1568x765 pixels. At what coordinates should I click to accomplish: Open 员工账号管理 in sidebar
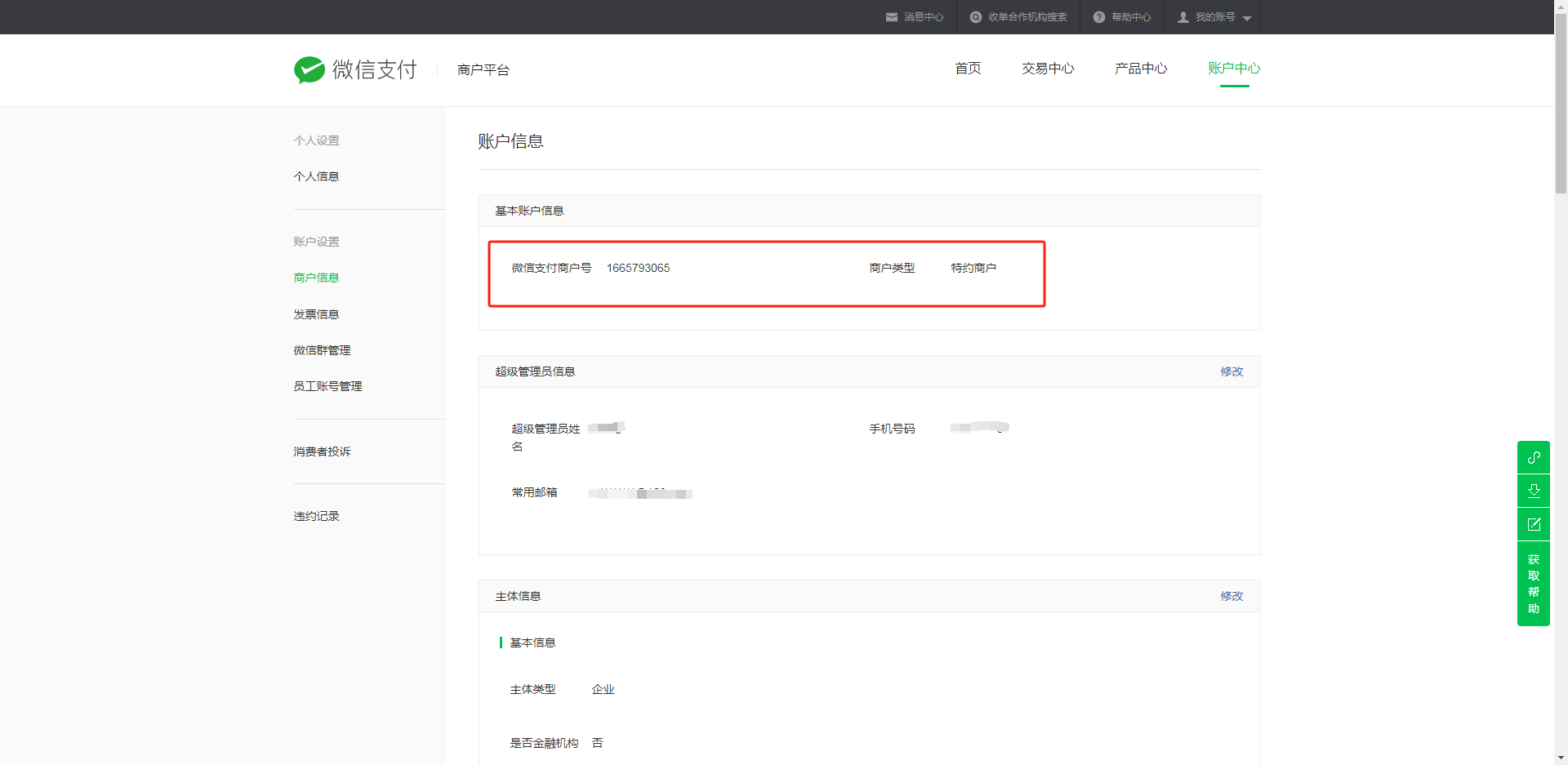(327, 386)
